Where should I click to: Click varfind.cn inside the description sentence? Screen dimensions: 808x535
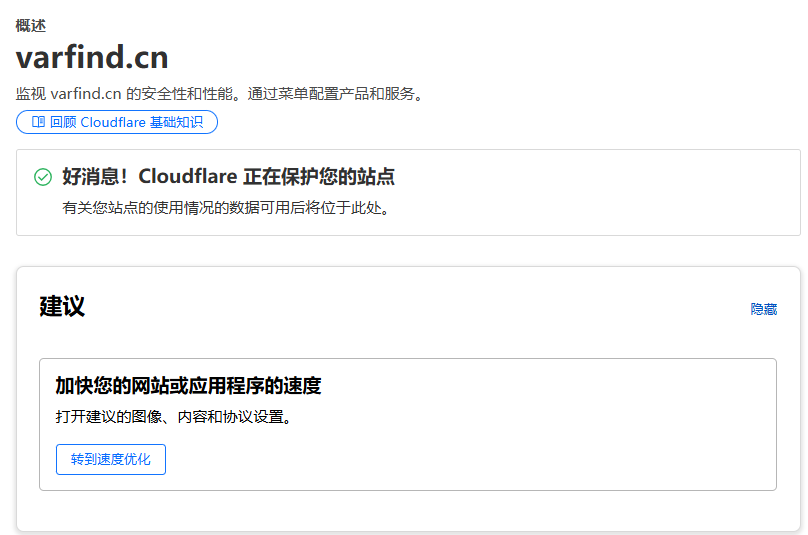tap(85, 94)
